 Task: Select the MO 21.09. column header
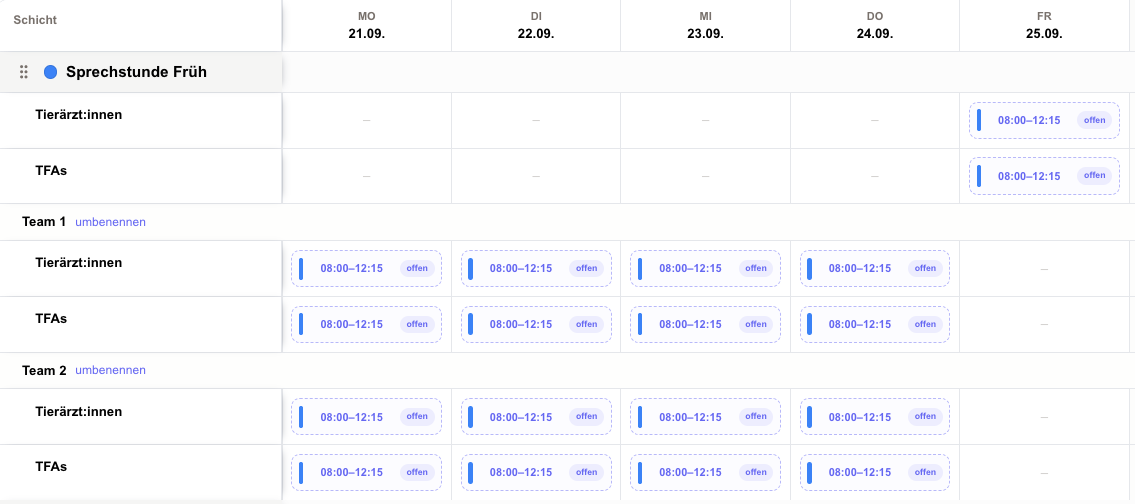coord(366,25)
